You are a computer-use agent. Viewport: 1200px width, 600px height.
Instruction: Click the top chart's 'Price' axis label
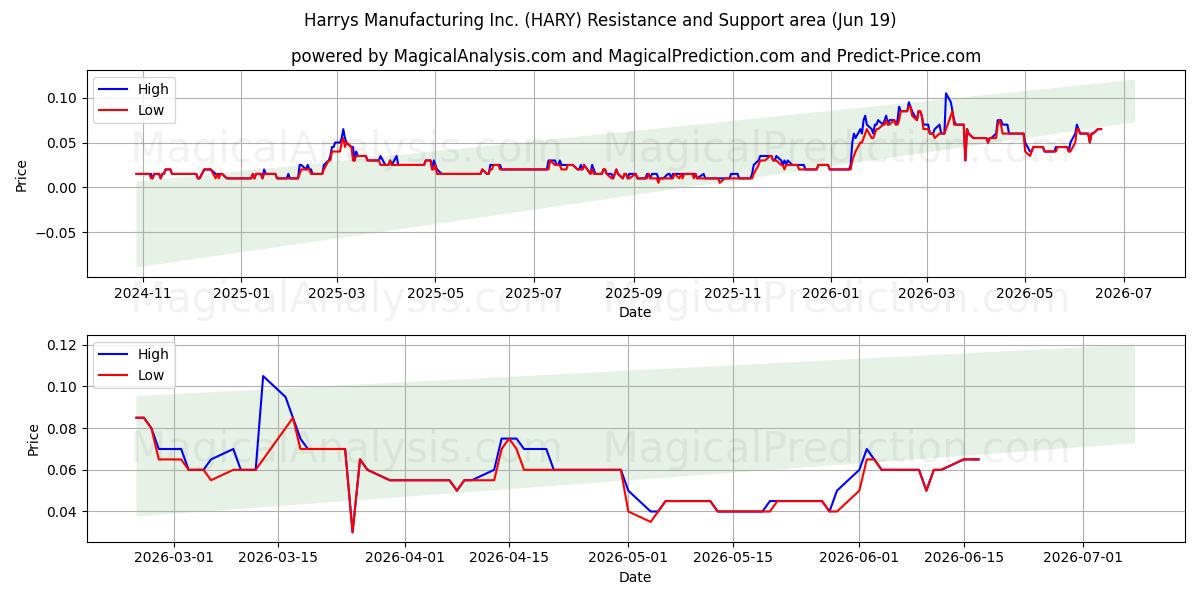(x=22, y=174)
